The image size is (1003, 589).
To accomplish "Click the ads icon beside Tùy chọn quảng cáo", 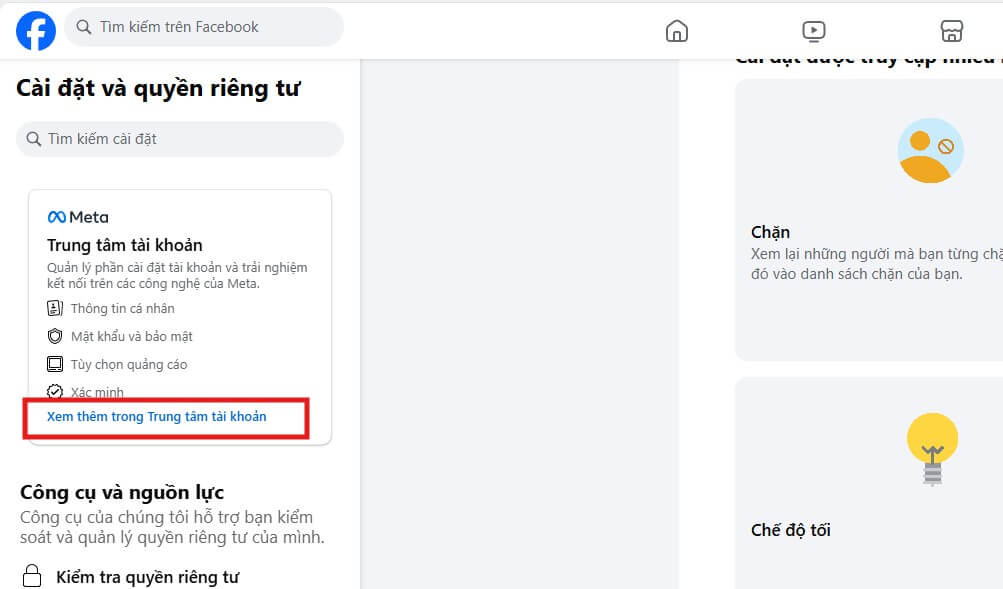I will [57, 364].
